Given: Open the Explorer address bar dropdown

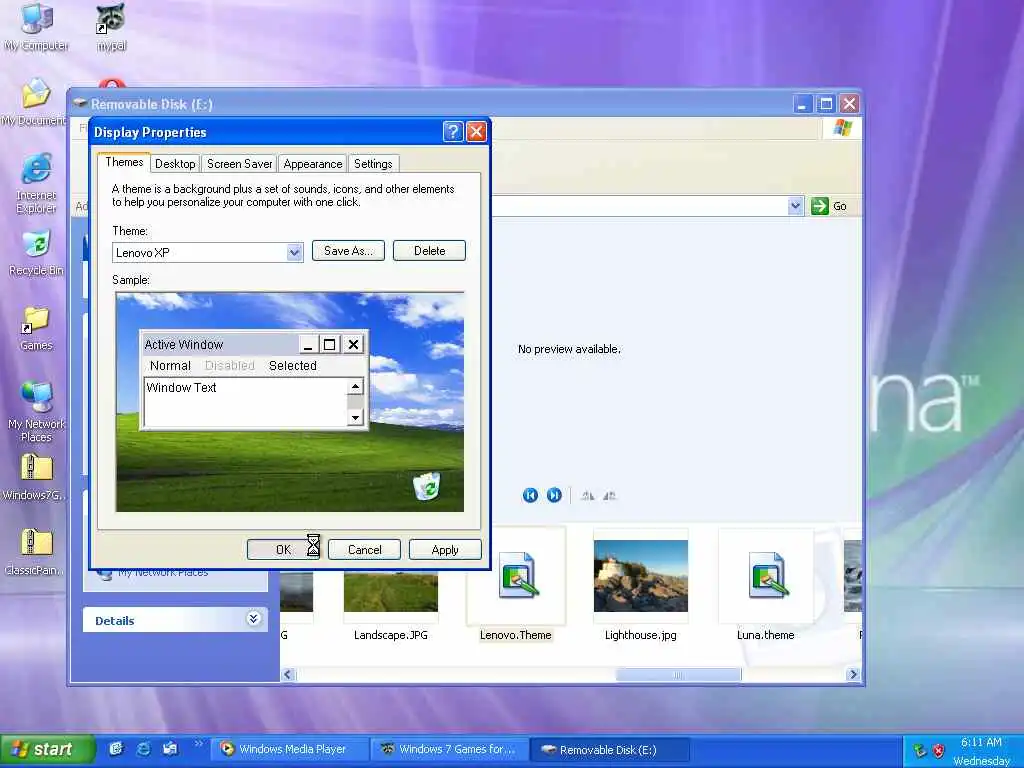Looking at the screenshot, I should tap(795, 206).
